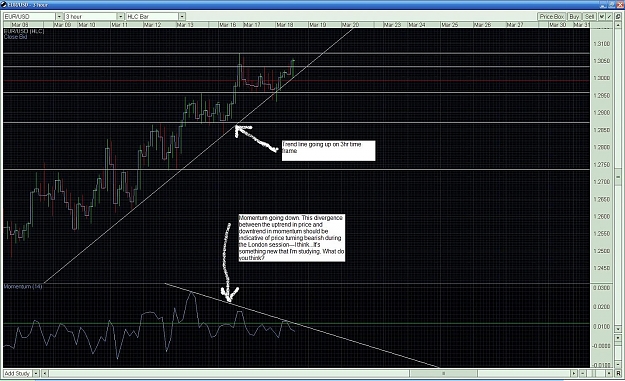
Task: Click the down-chevron icon beside Sell
Action: (602, 16)
